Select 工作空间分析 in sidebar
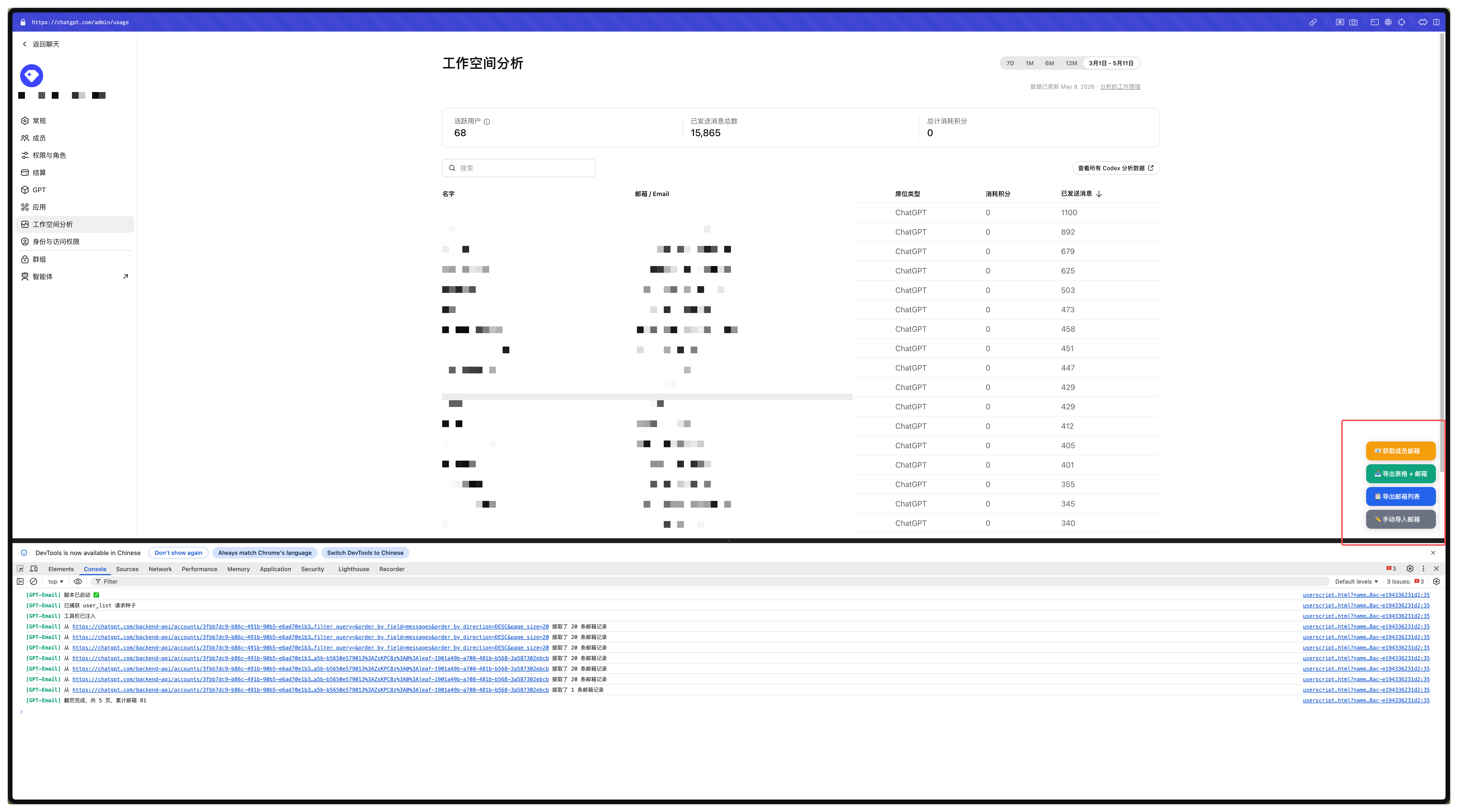This screenshot has height=812, width=1458. [x=75, y=225]
